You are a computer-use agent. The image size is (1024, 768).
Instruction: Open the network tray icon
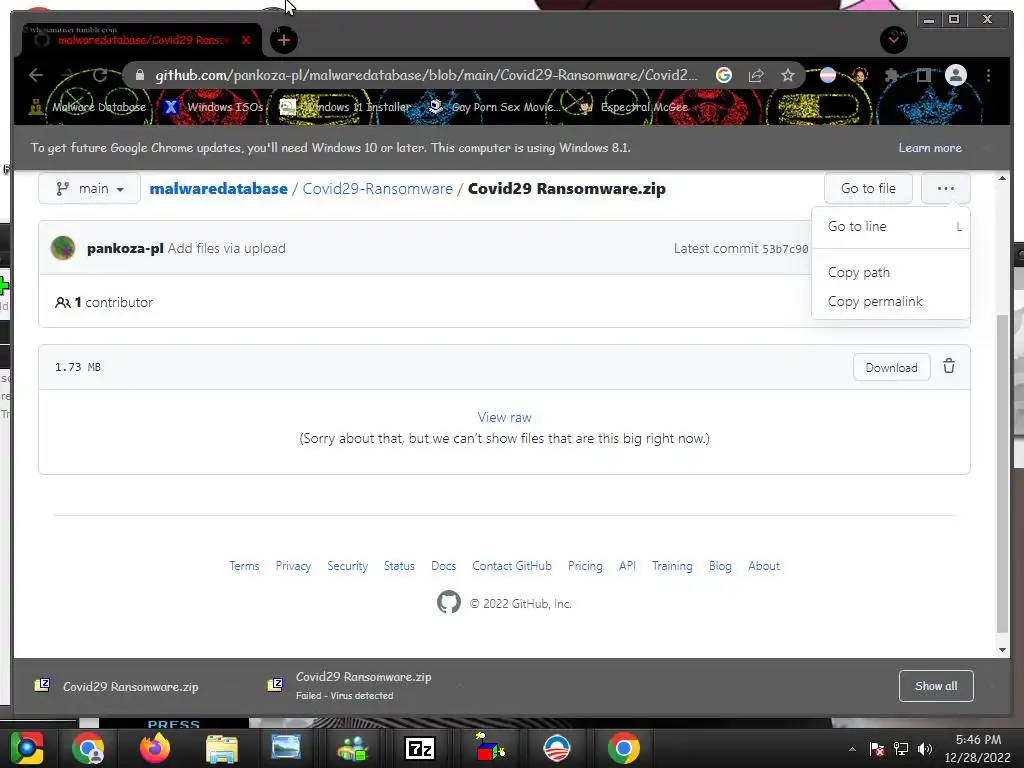coord(901,749)
